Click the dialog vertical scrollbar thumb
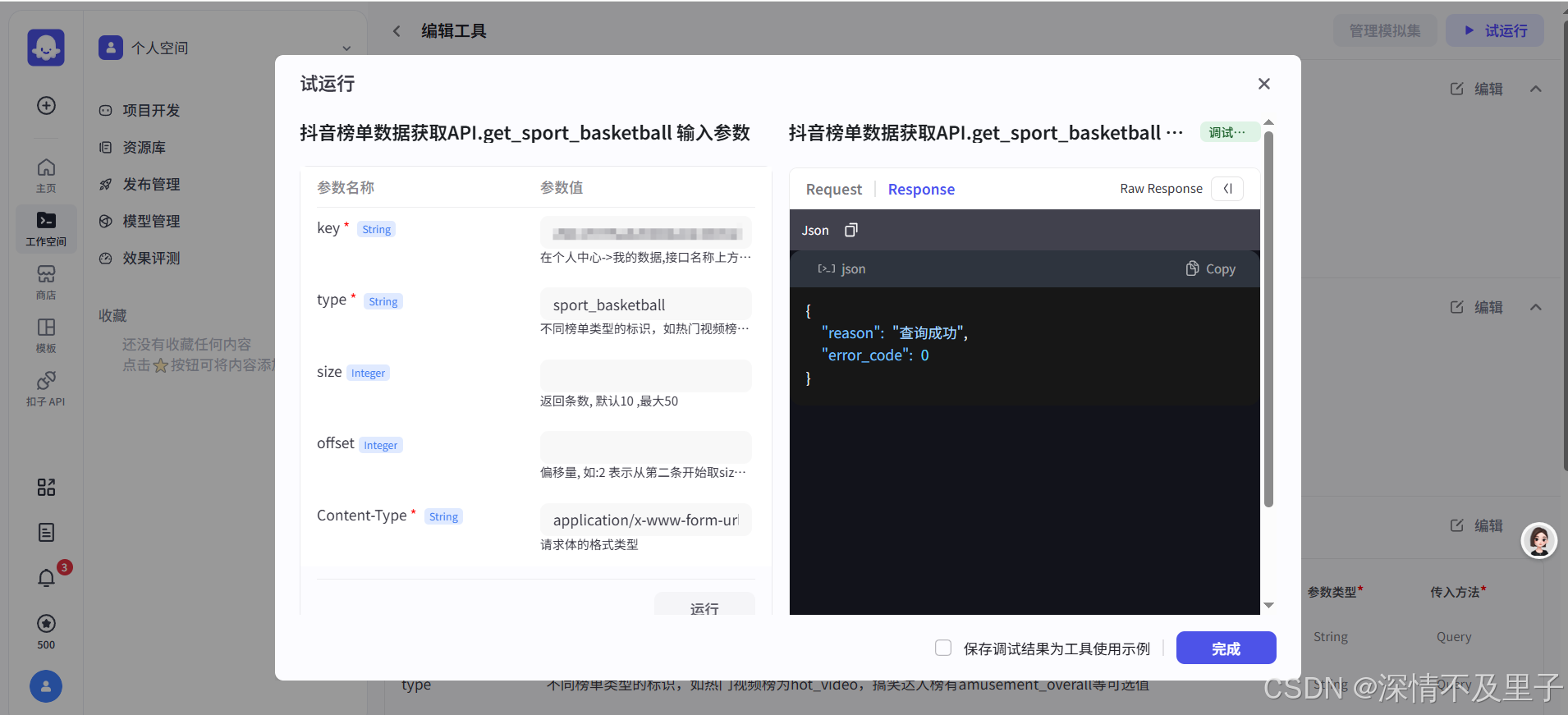Image resolution: width=1568 pixels, height=715 pixels. coord(1268,320)
